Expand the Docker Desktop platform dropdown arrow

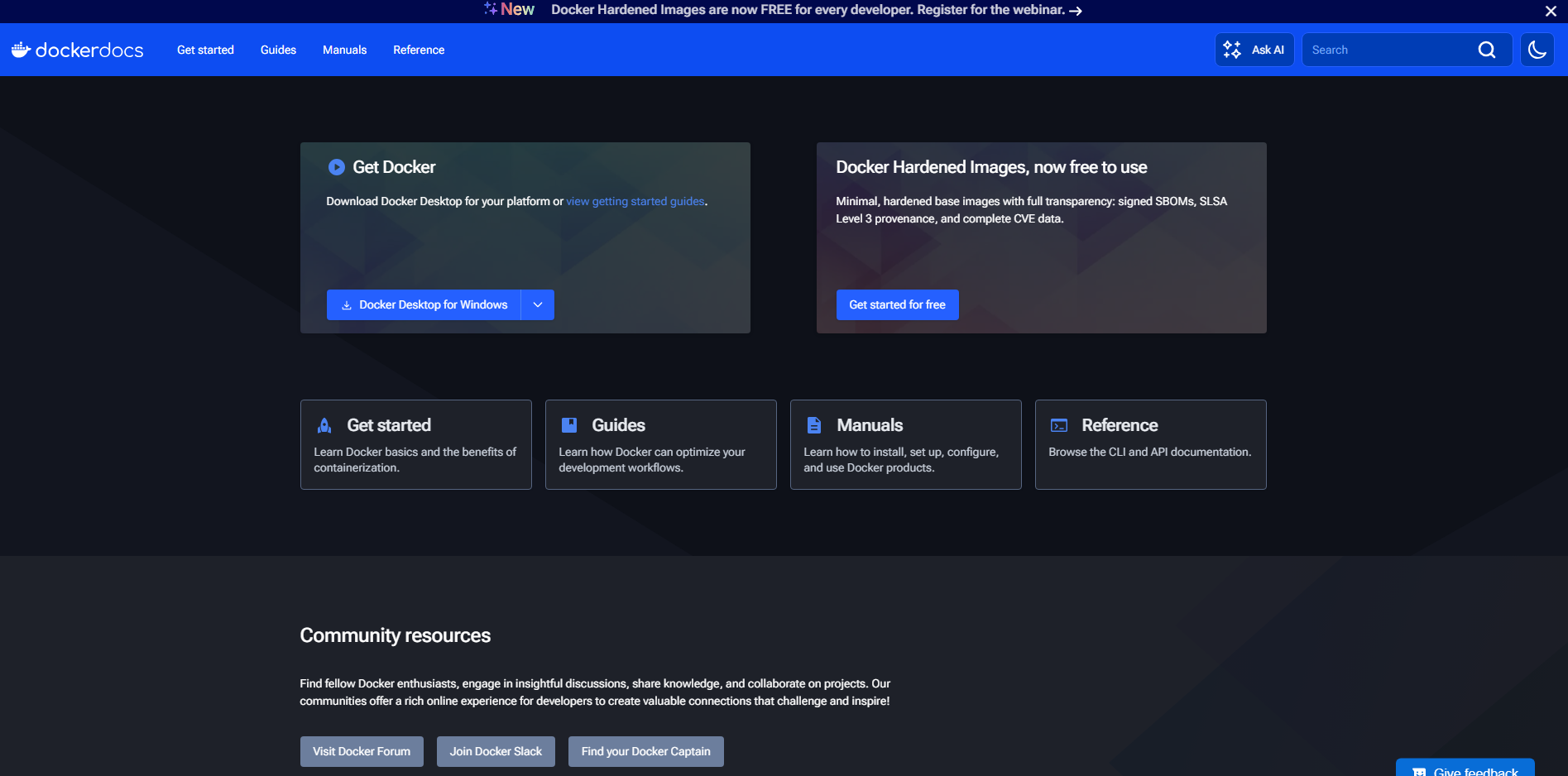[538, 304]
